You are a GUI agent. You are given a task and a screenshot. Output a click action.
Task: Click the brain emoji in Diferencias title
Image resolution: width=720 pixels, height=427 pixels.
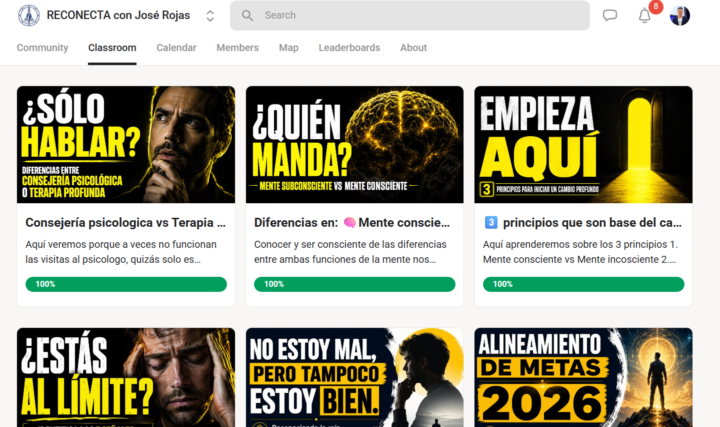point(350,223)
